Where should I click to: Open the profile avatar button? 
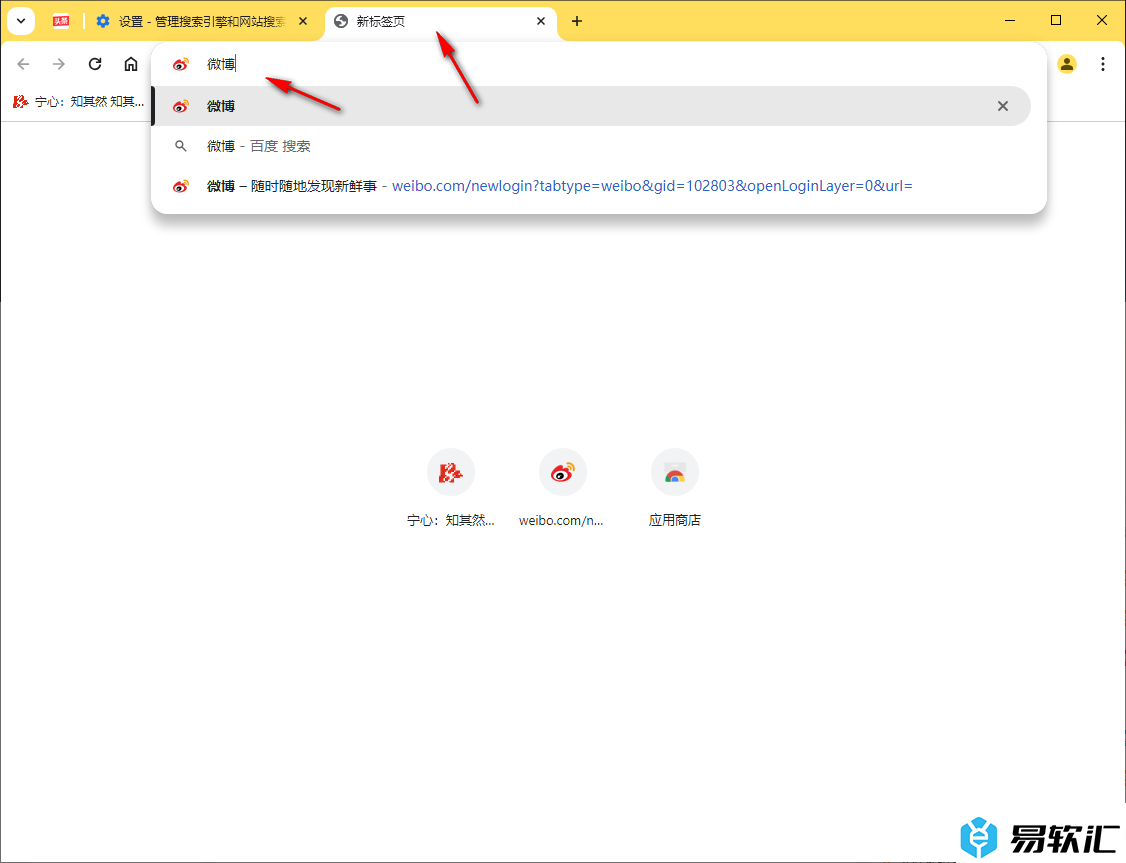click(1067, 64)
